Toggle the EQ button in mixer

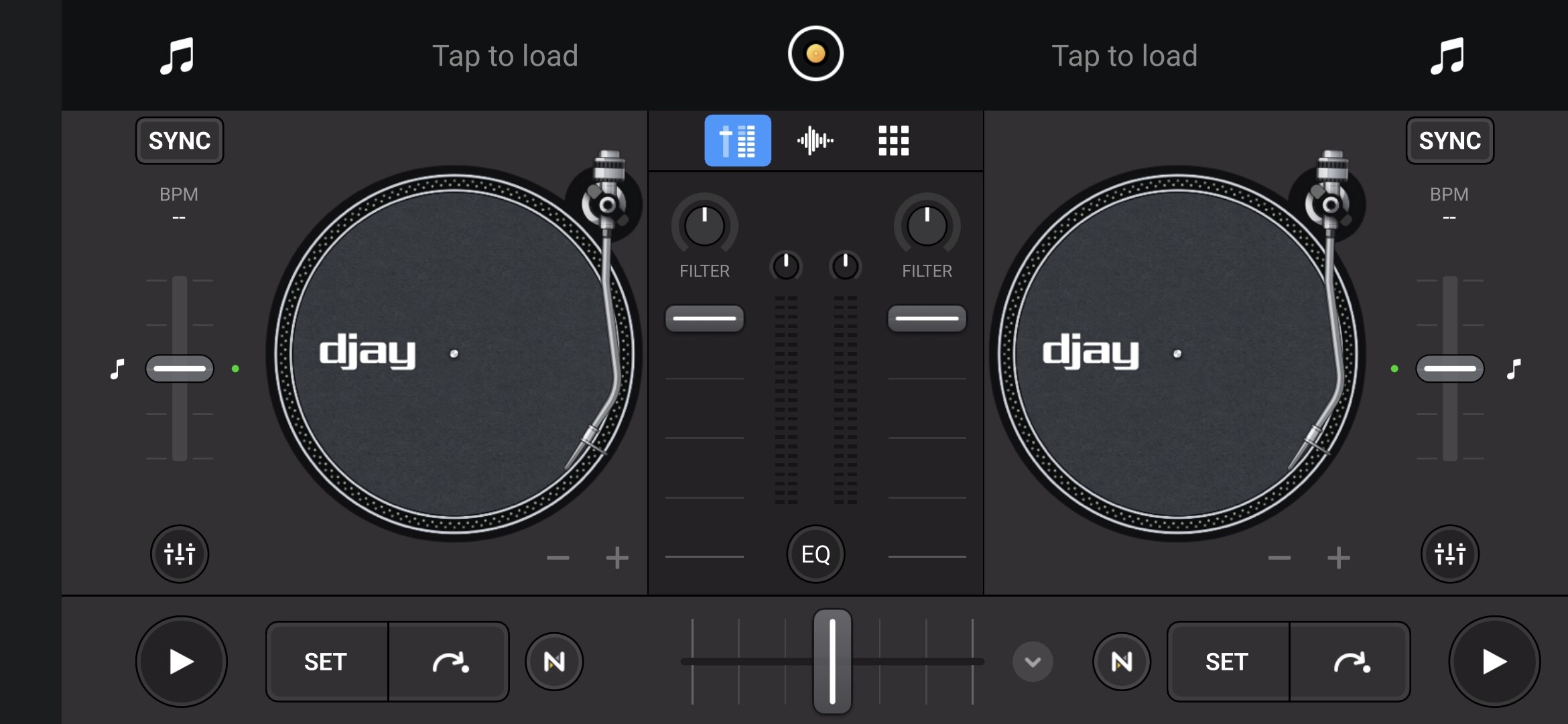pyautogui.click(x=815, y=554)
